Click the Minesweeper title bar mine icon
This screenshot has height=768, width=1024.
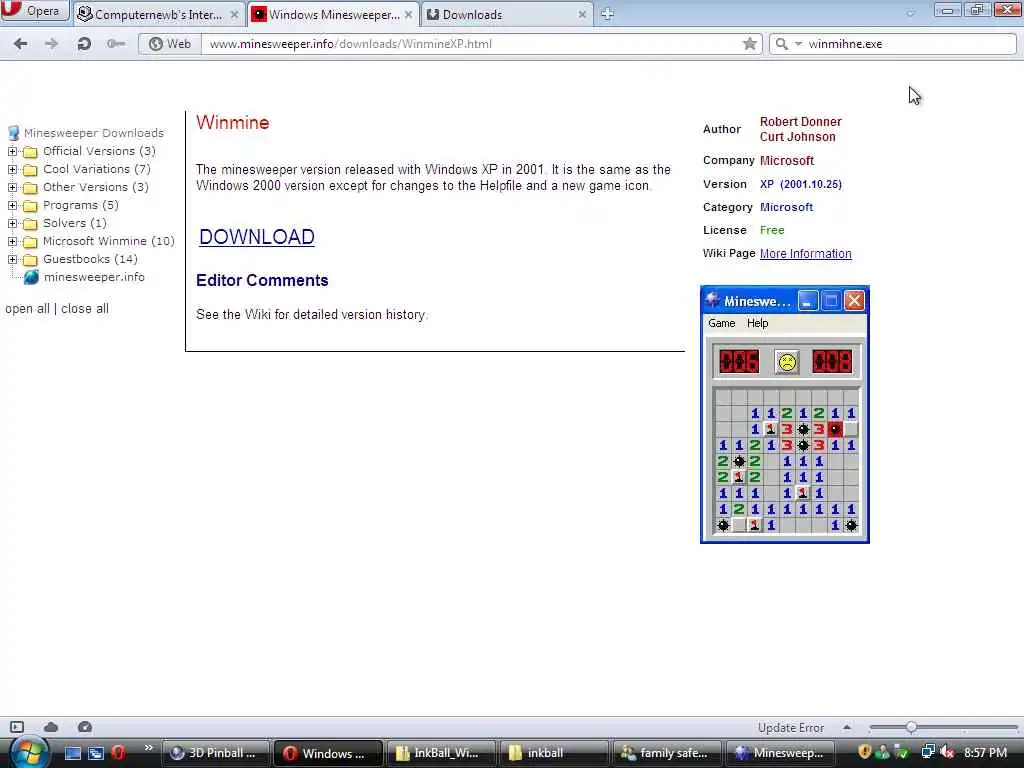tap(712, 300)
